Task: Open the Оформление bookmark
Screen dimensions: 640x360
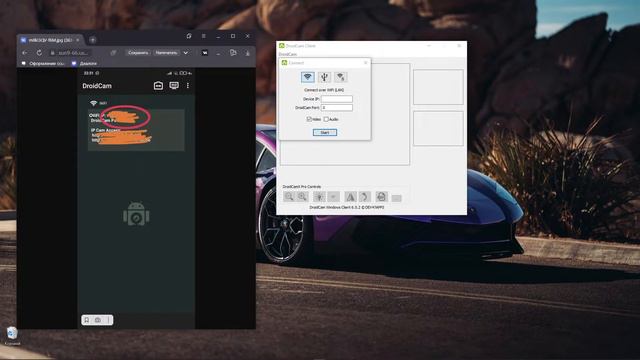Action: coord(43,64)
